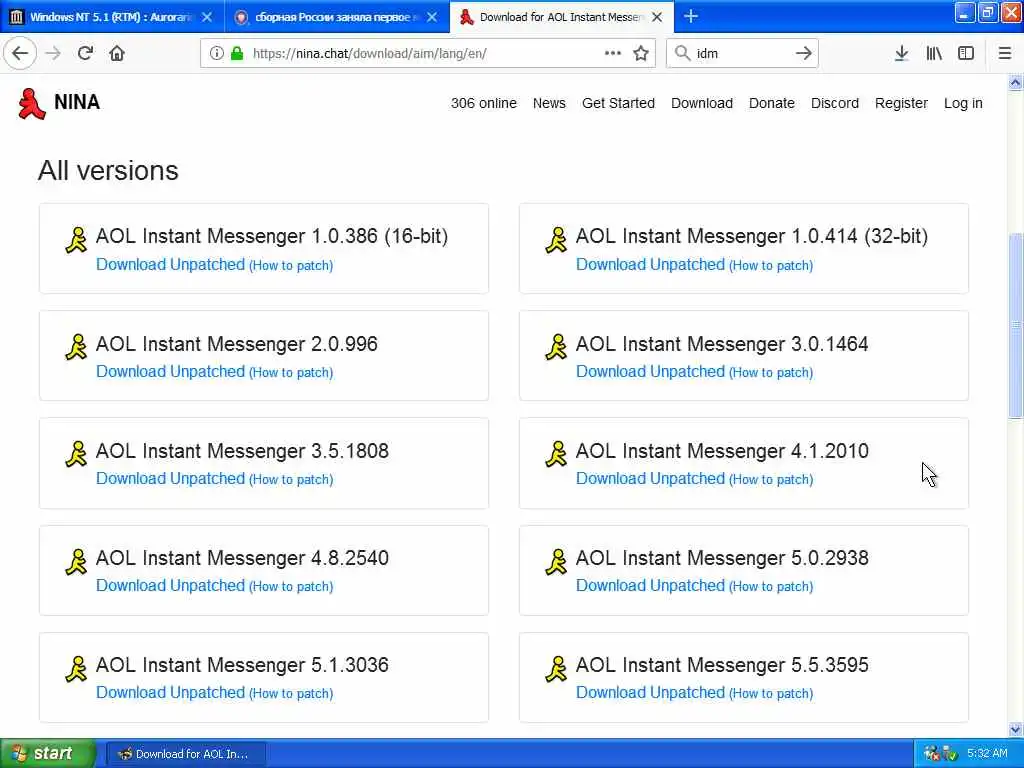The height and width of the screenshot is (768, 1024).
Task: Download Unpatched AIM 5.1.3036
Action: coord(170,693)
